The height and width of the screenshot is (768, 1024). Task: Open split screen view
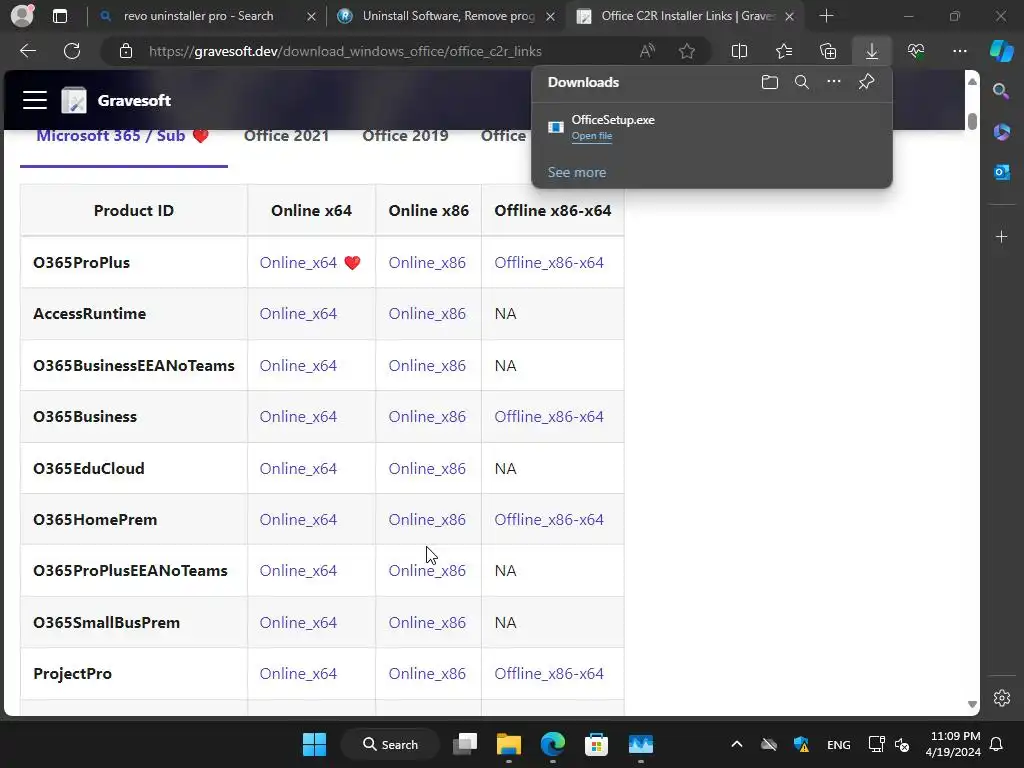[x=739, y=51]
